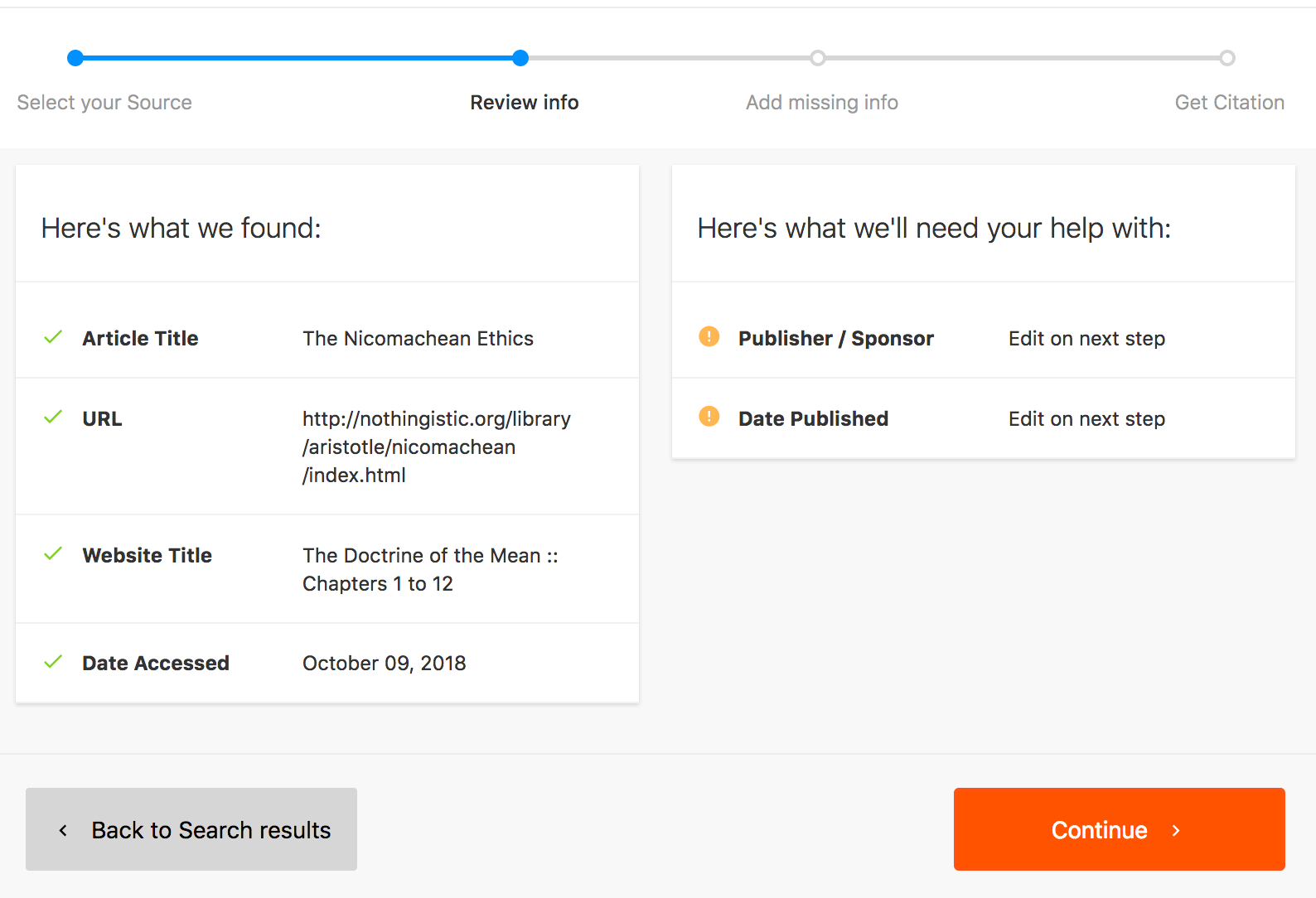Click the green checkmark next to URL
Viewport: 1316px width, 898px height.
click(53, 417)
